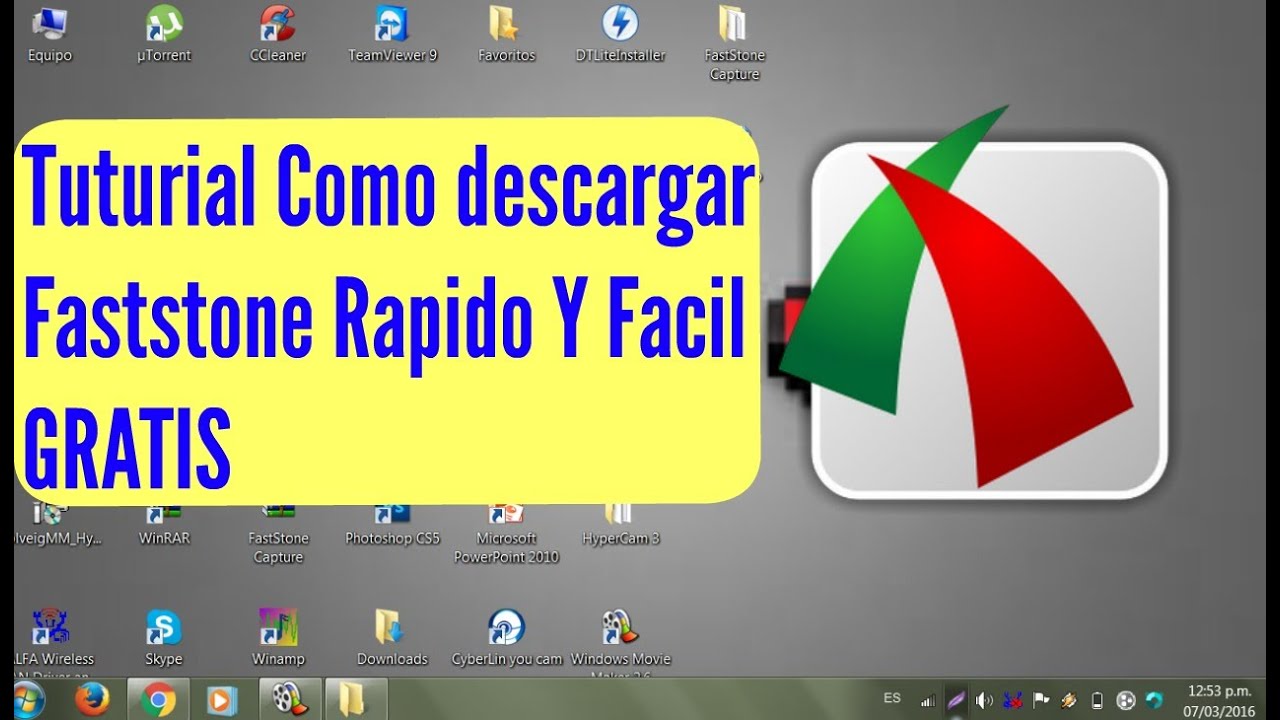Switch to Movie Maker taskbar button
The image size is (1280, 720).
coord(290,699)
